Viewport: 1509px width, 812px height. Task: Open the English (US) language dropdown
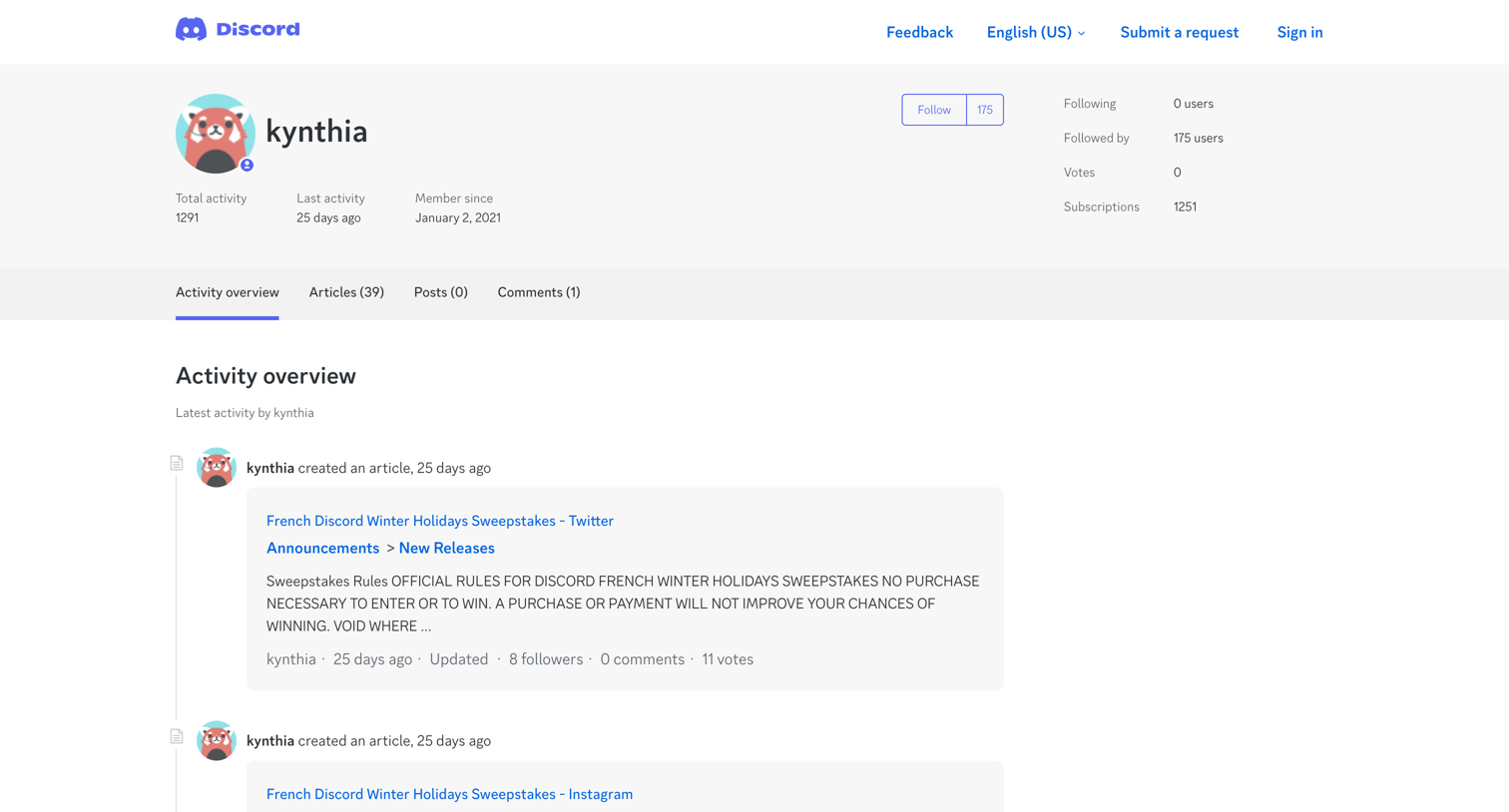pyautogui.click(x=1036, y=32)
